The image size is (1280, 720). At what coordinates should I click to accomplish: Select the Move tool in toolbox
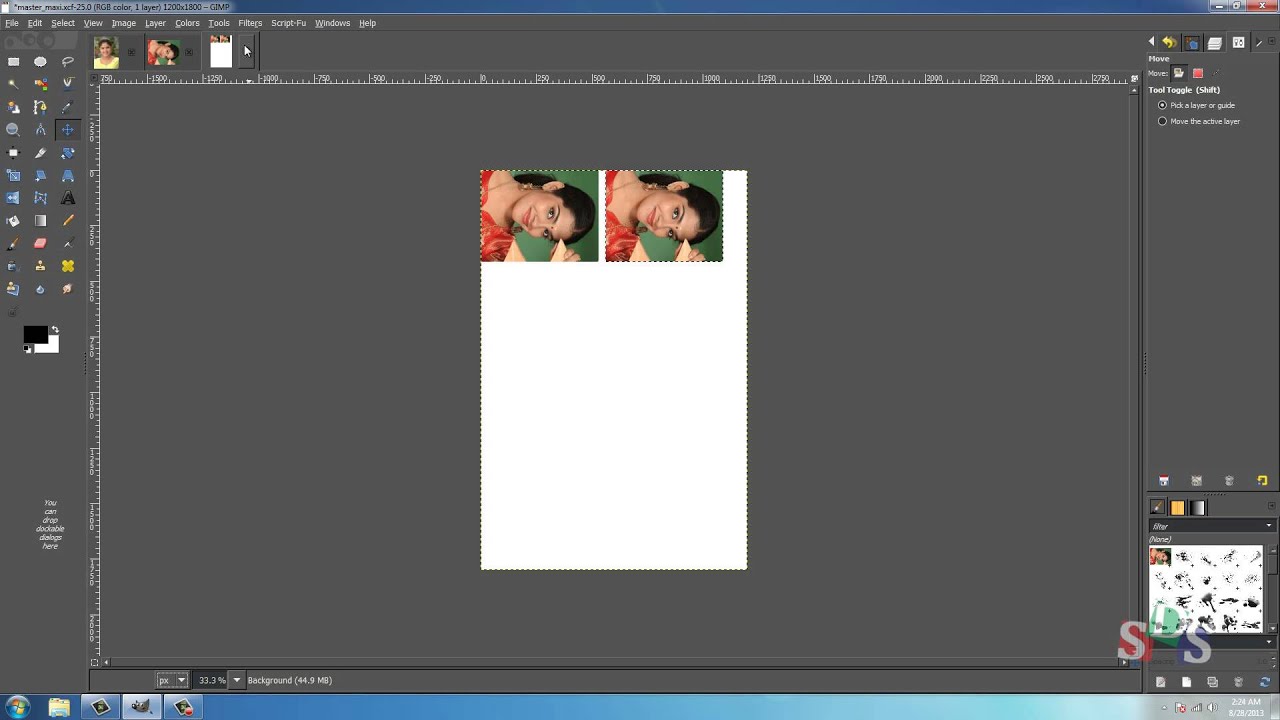click(68, 130)
